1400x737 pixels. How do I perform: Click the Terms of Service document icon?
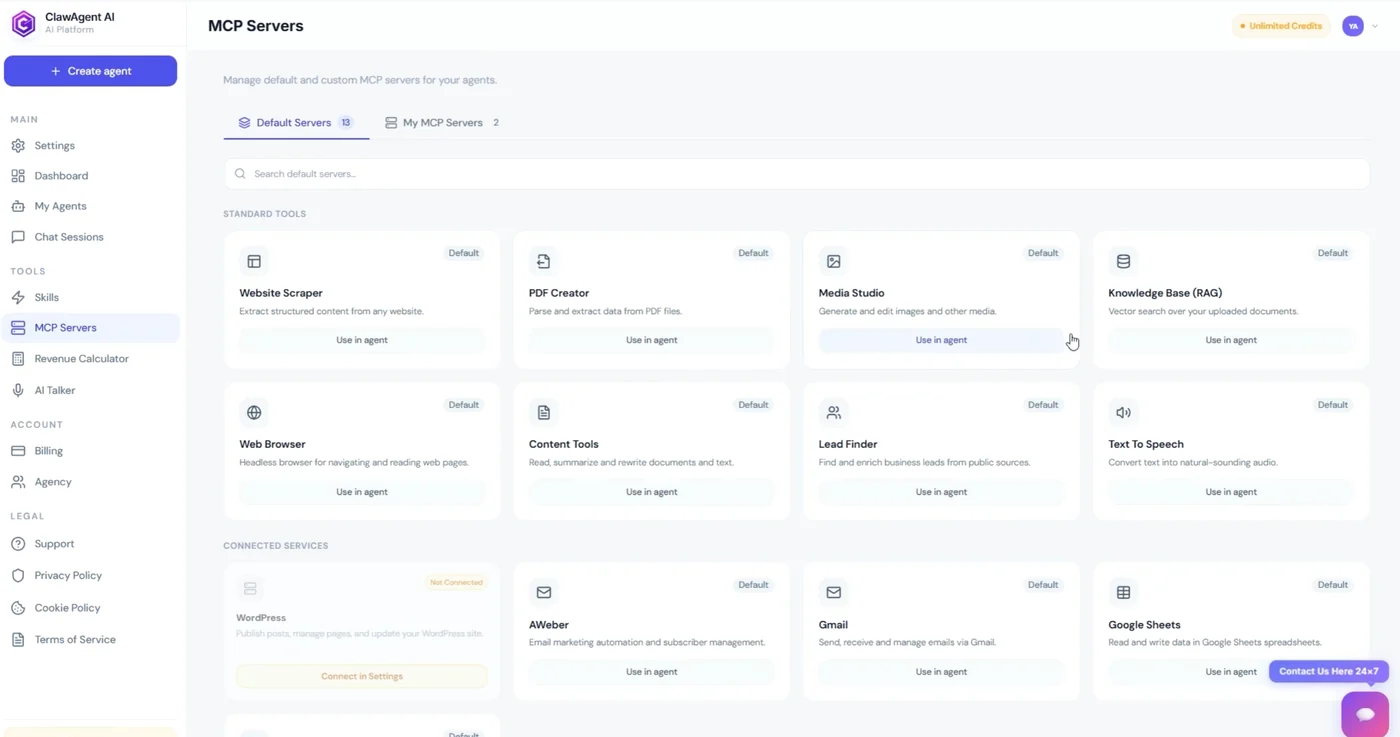tap(18, 639)
